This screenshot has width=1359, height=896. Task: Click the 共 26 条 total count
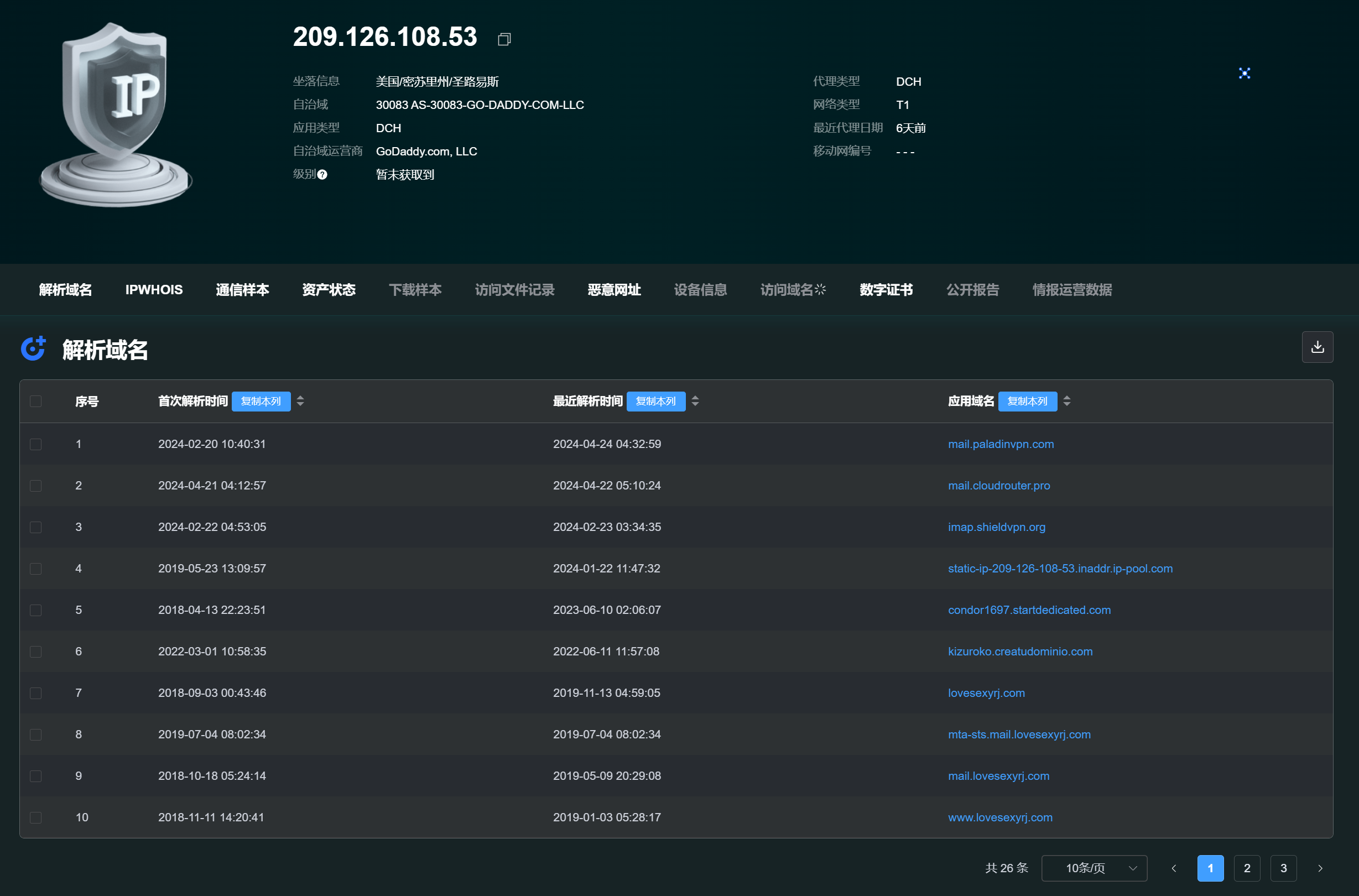coord(1007,868)
